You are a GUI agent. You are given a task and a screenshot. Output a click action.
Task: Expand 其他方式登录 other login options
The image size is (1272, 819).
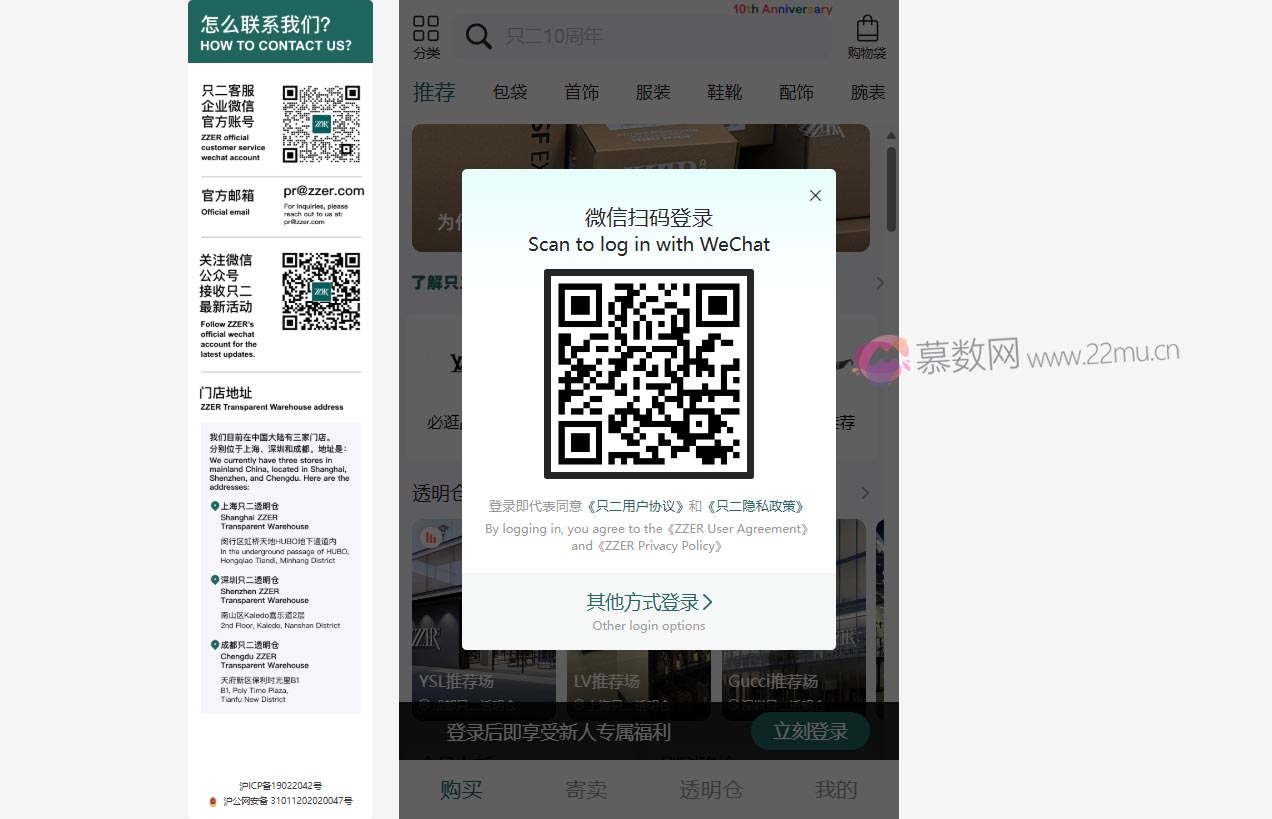(x=648, y=602)
